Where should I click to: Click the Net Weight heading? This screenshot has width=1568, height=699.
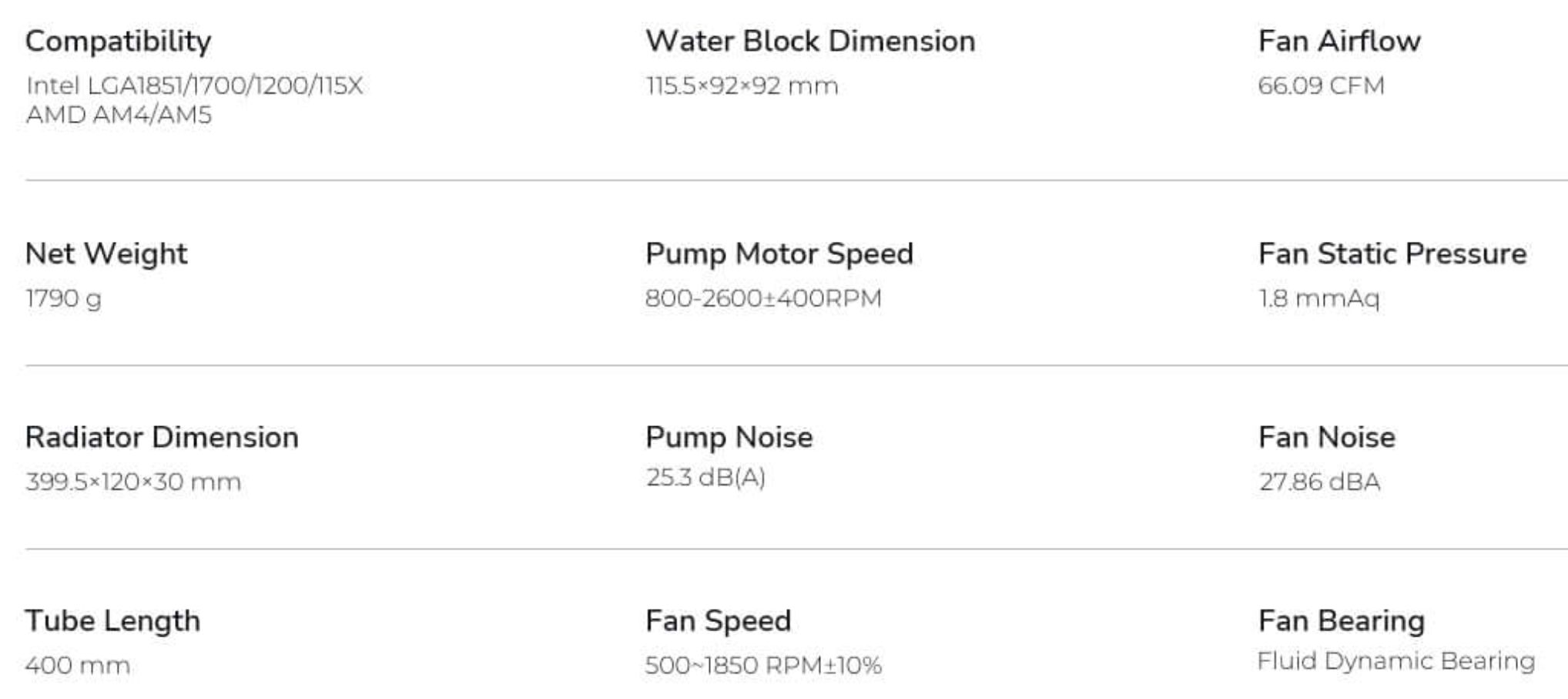tap(106, 254)
